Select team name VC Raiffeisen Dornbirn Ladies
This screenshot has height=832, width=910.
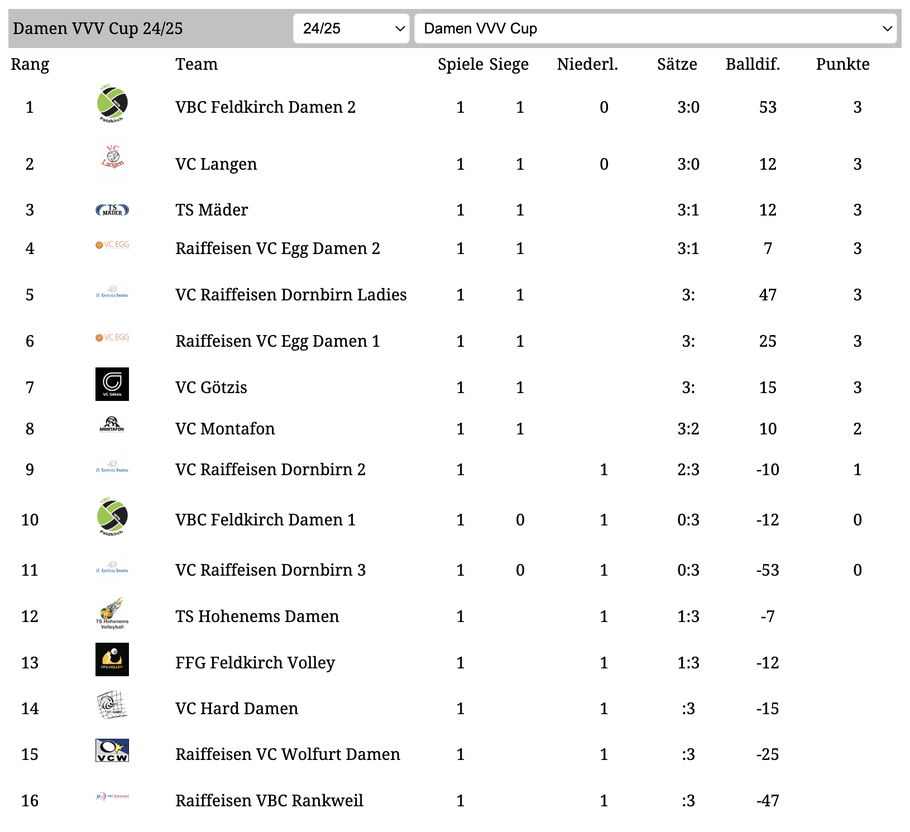[291, 295]
